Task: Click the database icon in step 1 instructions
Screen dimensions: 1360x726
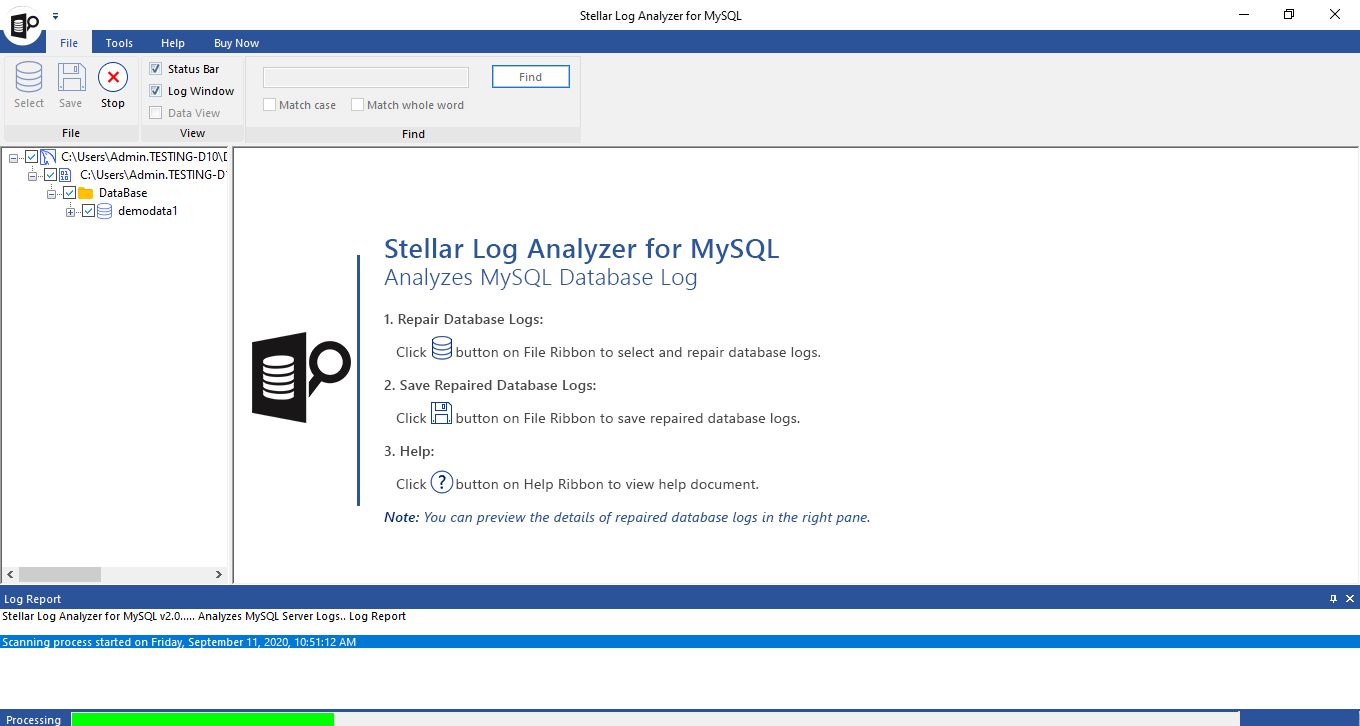Action: click(441, 348)
